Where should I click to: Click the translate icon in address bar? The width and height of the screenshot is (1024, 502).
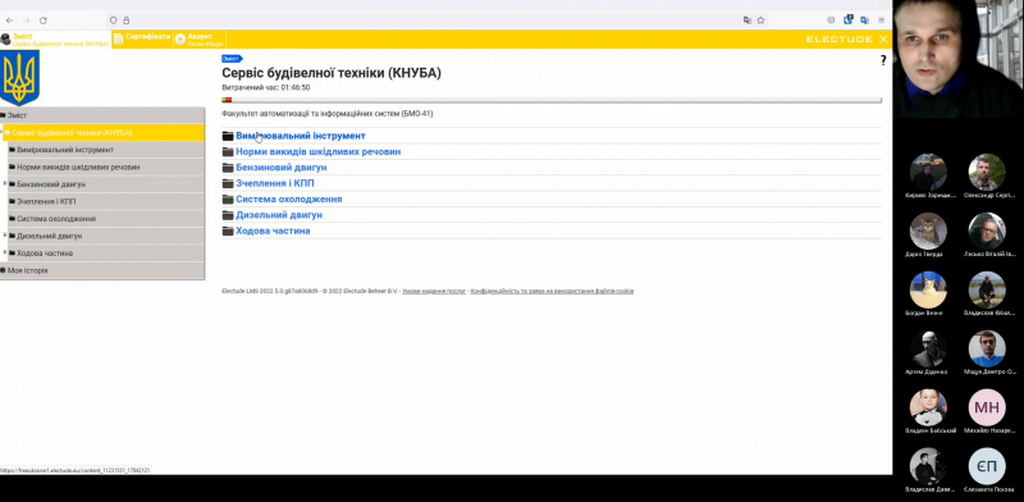(x=747, y=20)
